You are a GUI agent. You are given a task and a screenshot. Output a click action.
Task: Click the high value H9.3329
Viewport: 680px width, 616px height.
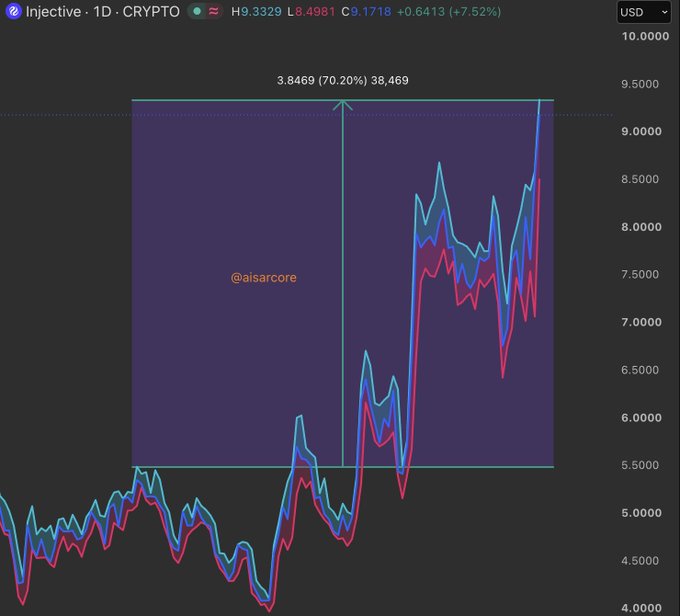pos(256,12)
